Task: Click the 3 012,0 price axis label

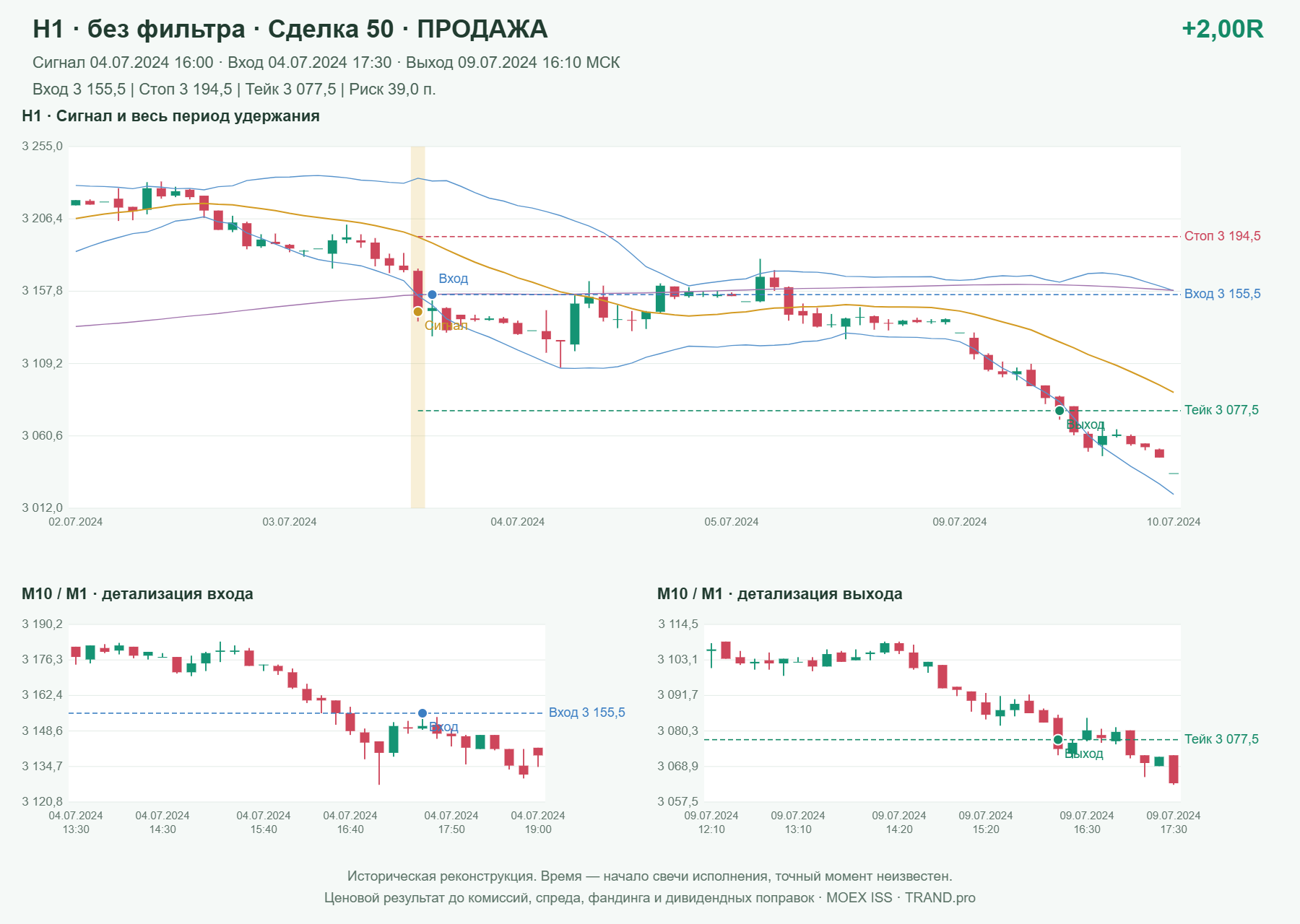Action: (42, 508)
